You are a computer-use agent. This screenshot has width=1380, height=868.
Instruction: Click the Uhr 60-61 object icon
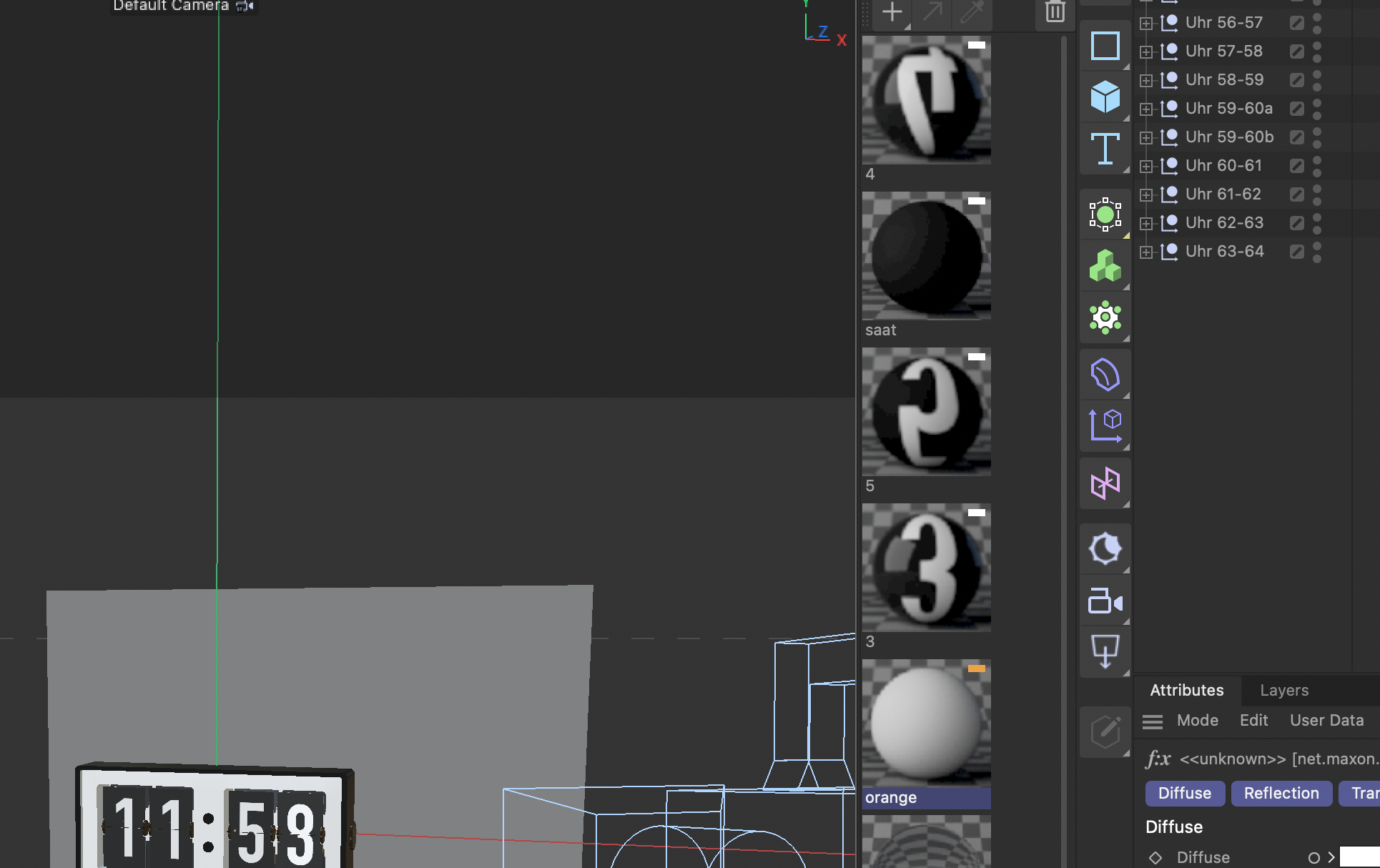pyautogui.click(x=1169, y=166)
